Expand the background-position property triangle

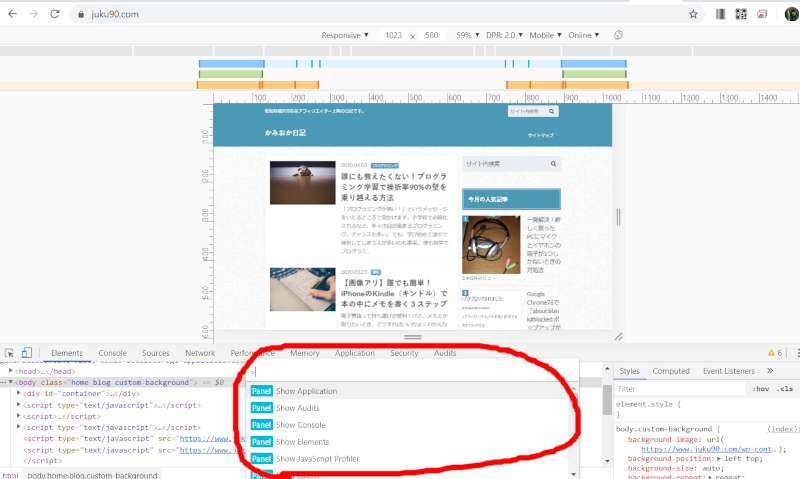coord(719,459)
